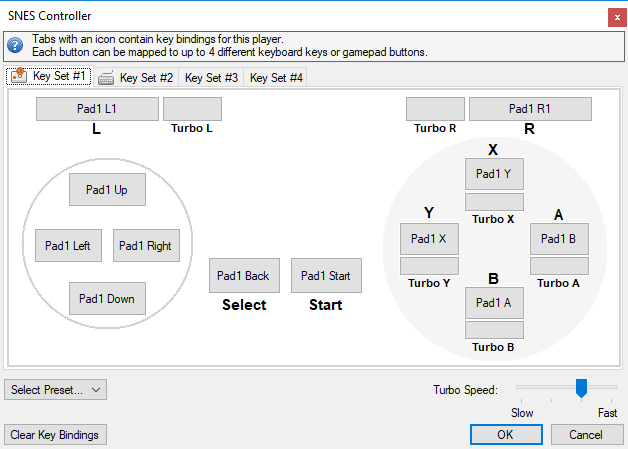The image size is (628, 449).
Task: Confirm with the OK button
Action: pos(506,435)
